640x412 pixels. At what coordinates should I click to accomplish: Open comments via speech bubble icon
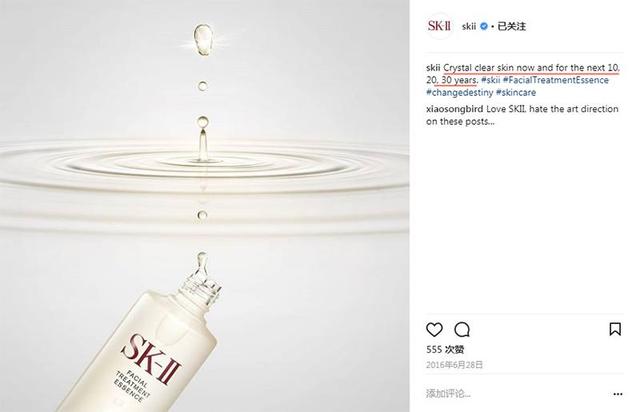tap(462, 329)
